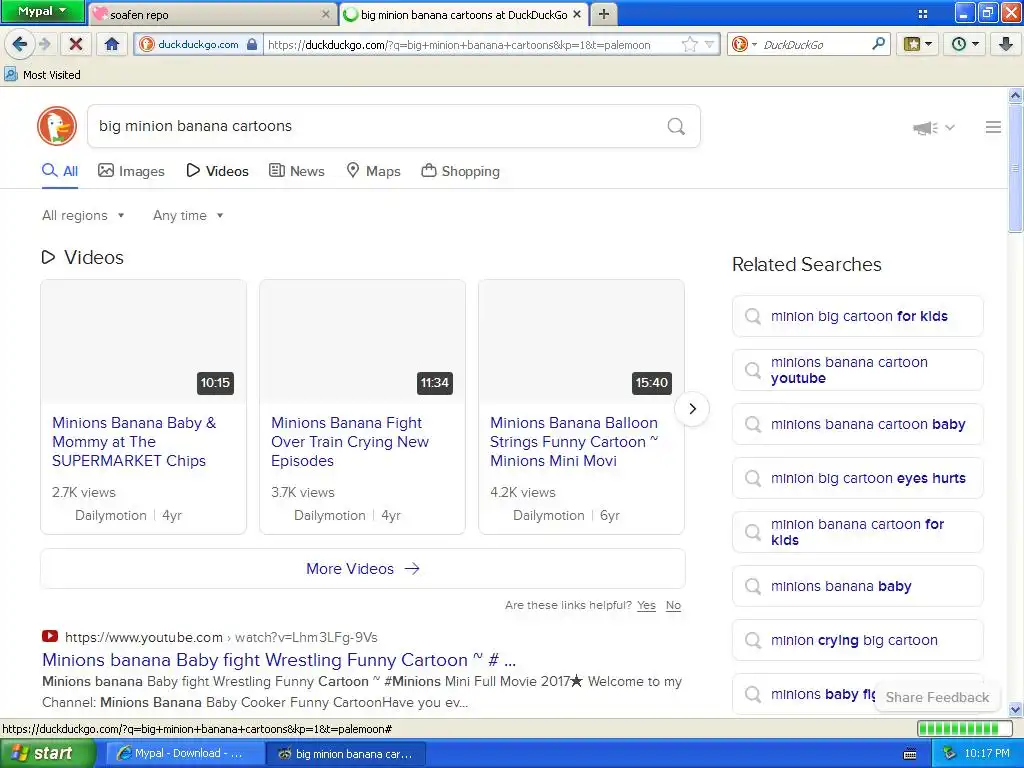Open Minions banana Baby fight Wrestling result
Viewport: 1024px width, 768px height.
pyautogui.click(x=279, y=660)
